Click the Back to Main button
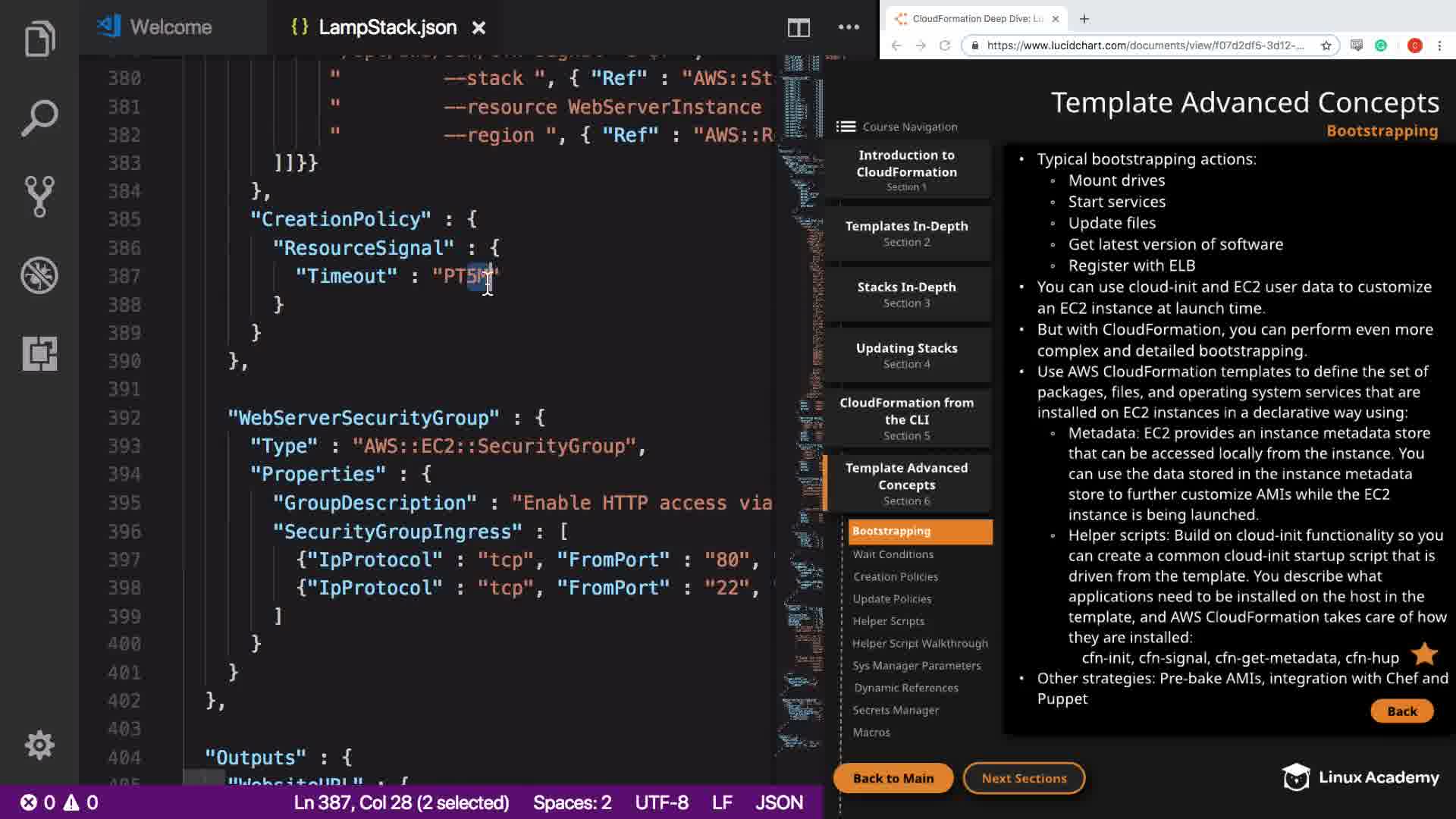Viewport: 1456px width, 819px height. pos(893,778)
